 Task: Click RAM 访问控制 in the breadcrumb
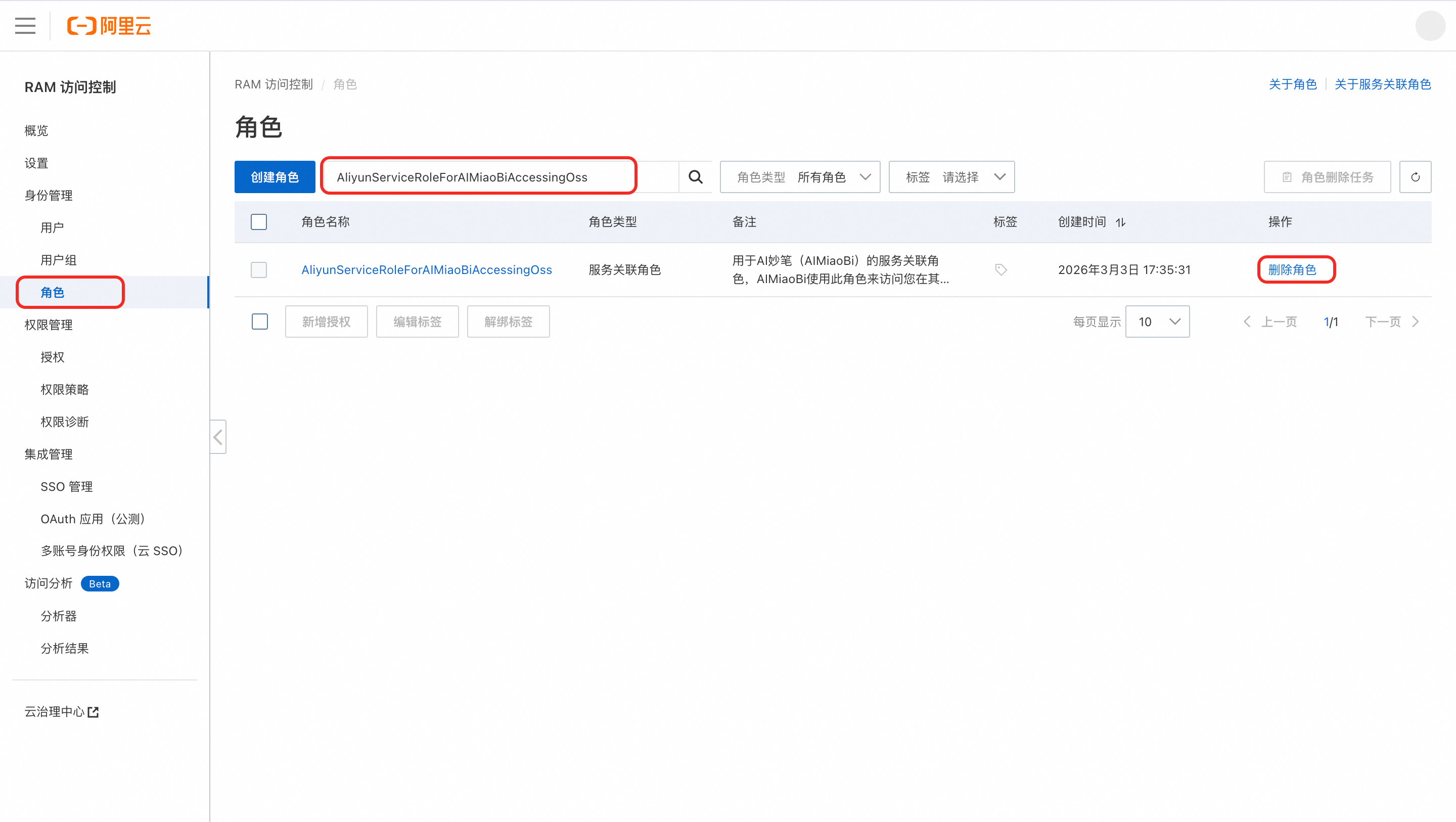point(274,84)
